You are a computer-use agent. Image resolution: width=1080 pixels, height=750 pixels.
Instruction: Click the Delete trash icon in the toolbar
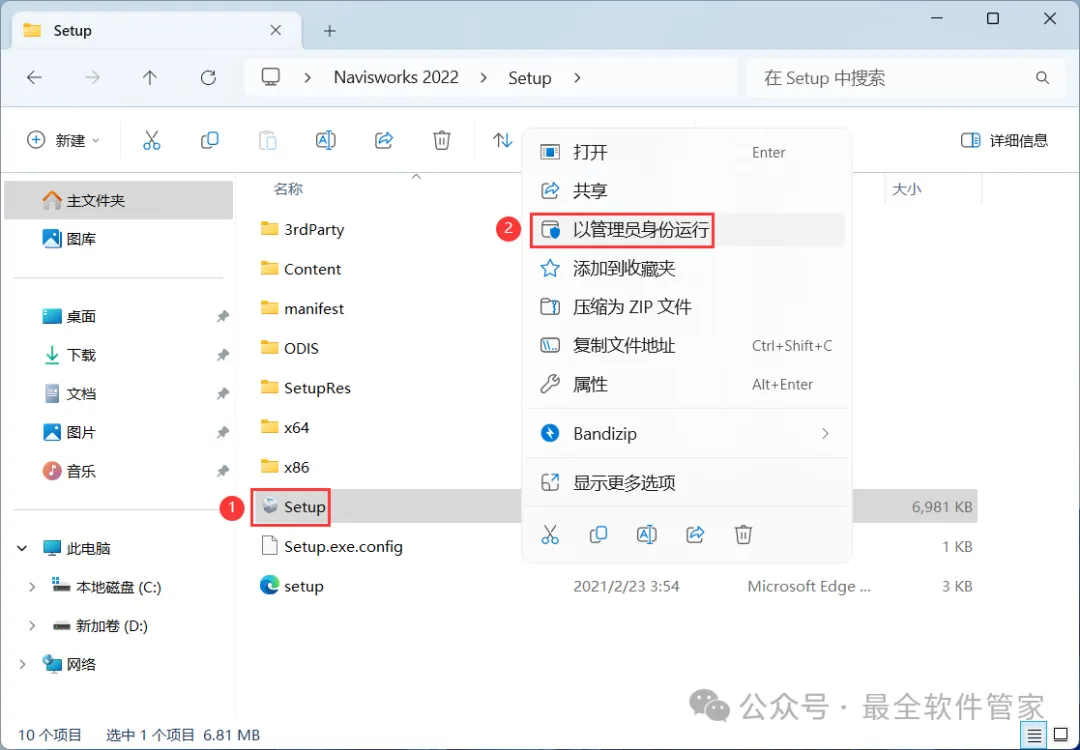pyautogui.click(x=442, y=140)
